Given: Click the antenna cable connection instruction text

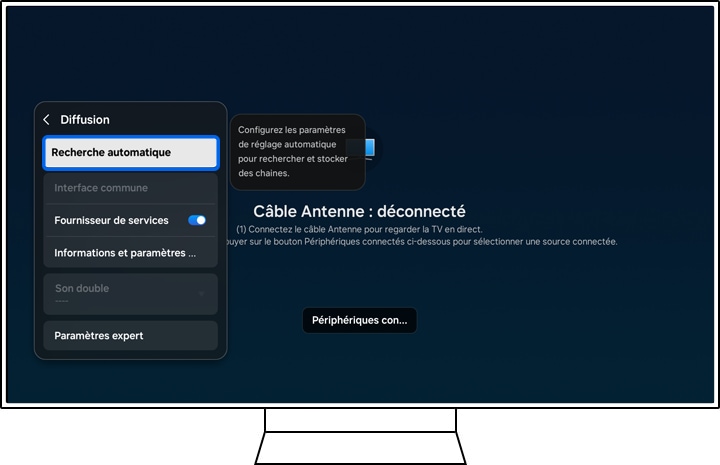Looking at the screenshot, I should (x=359, y=229).
